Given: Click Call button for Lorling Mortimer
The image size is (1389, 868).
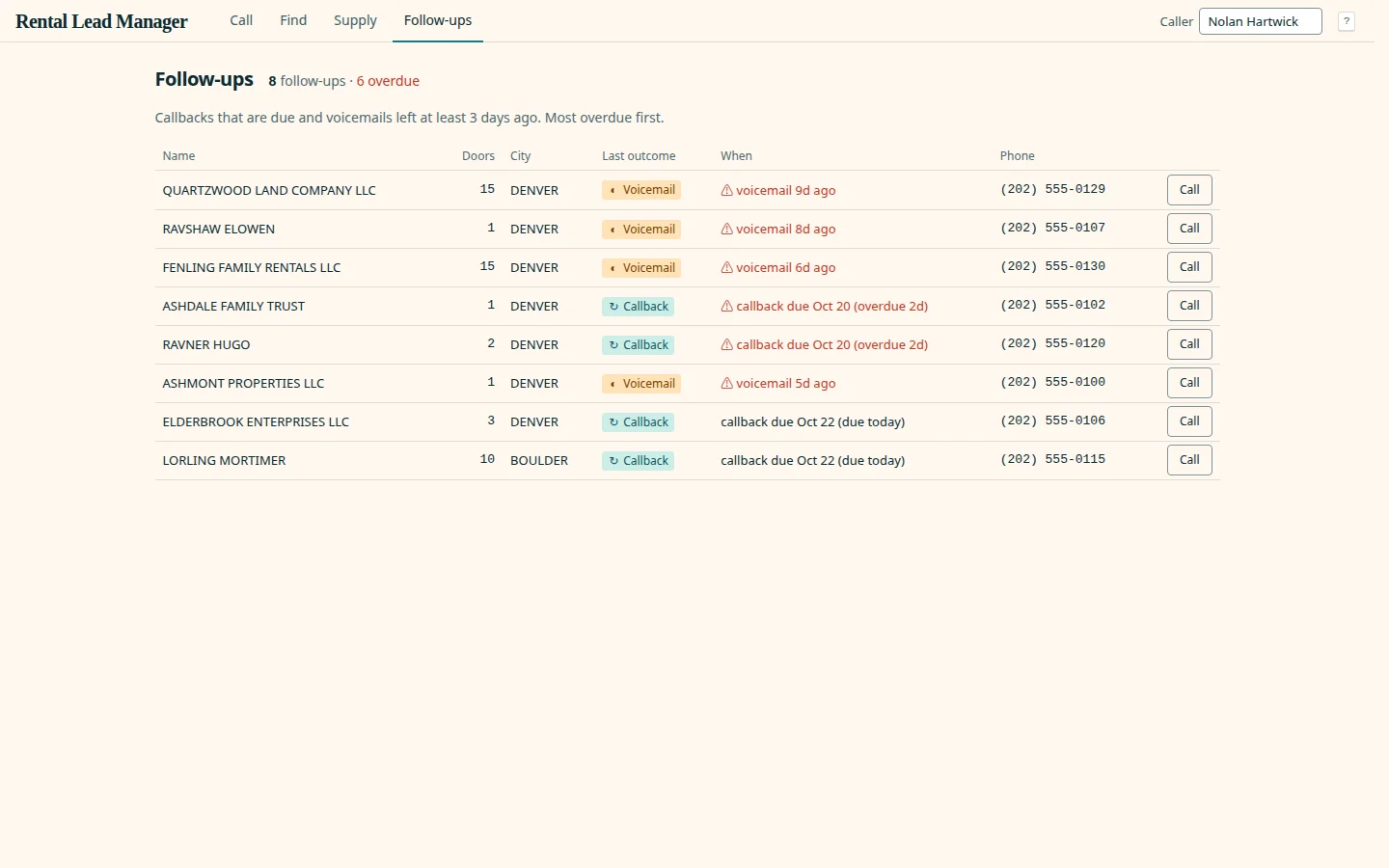Looking at the screenshot, I should point(1189,460).
